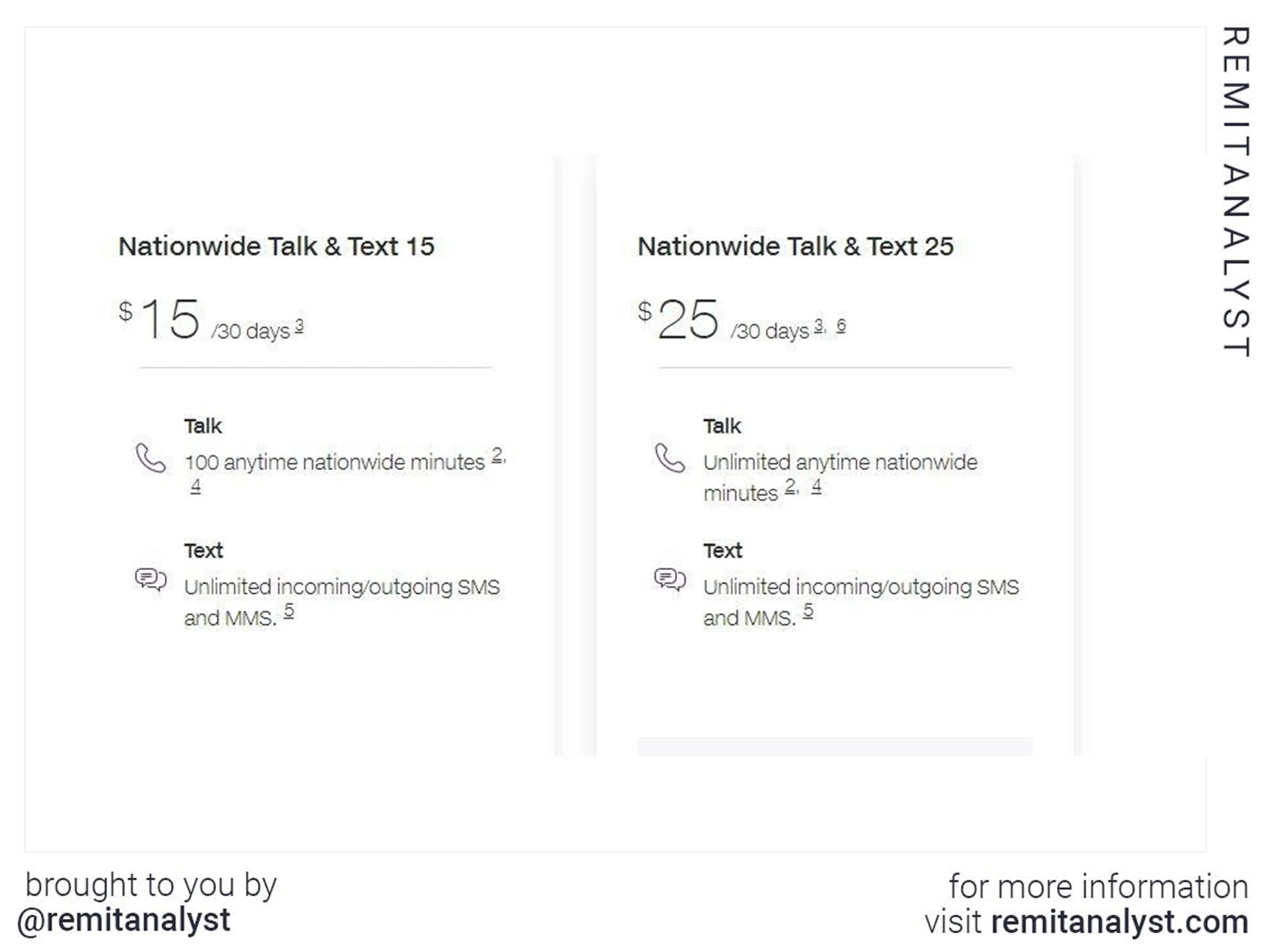This screenshot has width=1269, height=952.
Task: Open footnote 5 after SMS and MMS in $25 plan
Action: click(x=808, y=611)
